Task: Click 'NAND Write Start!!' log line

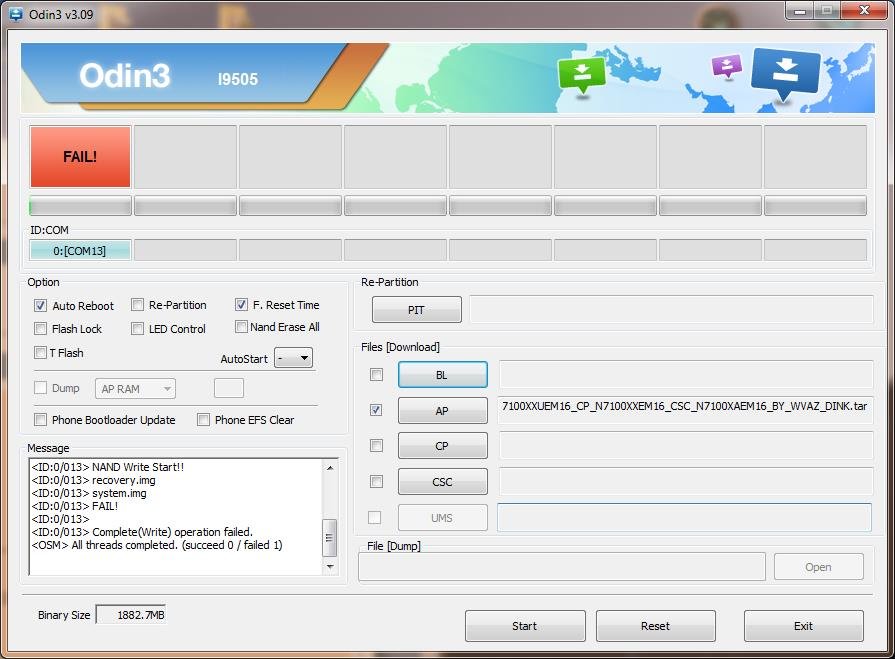Action: (x=108, y=467)
